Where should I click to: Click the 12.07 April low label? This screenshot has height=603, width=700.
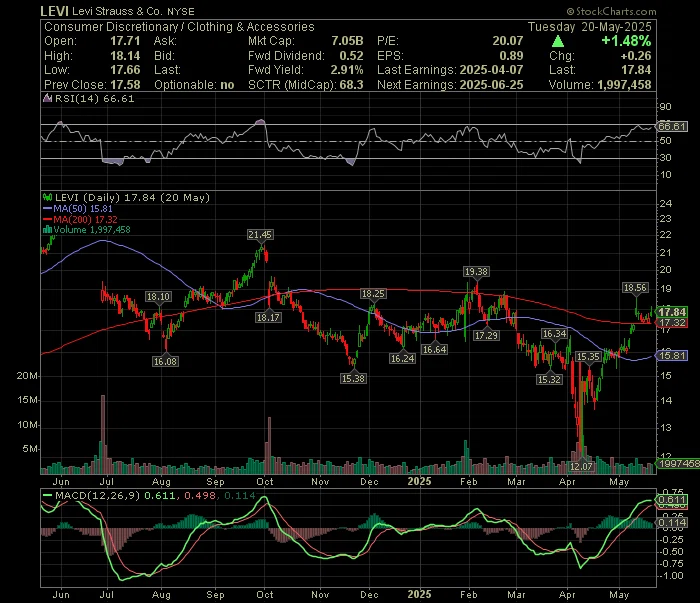tap(581, 467)
